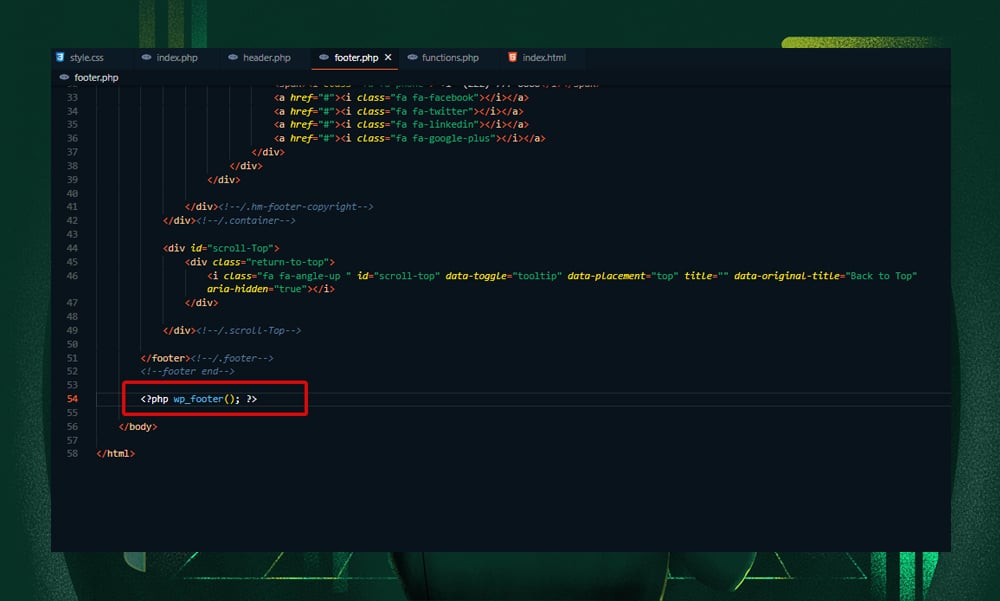
Task: Click the closing body tag
Action: (x=138, y=426)
